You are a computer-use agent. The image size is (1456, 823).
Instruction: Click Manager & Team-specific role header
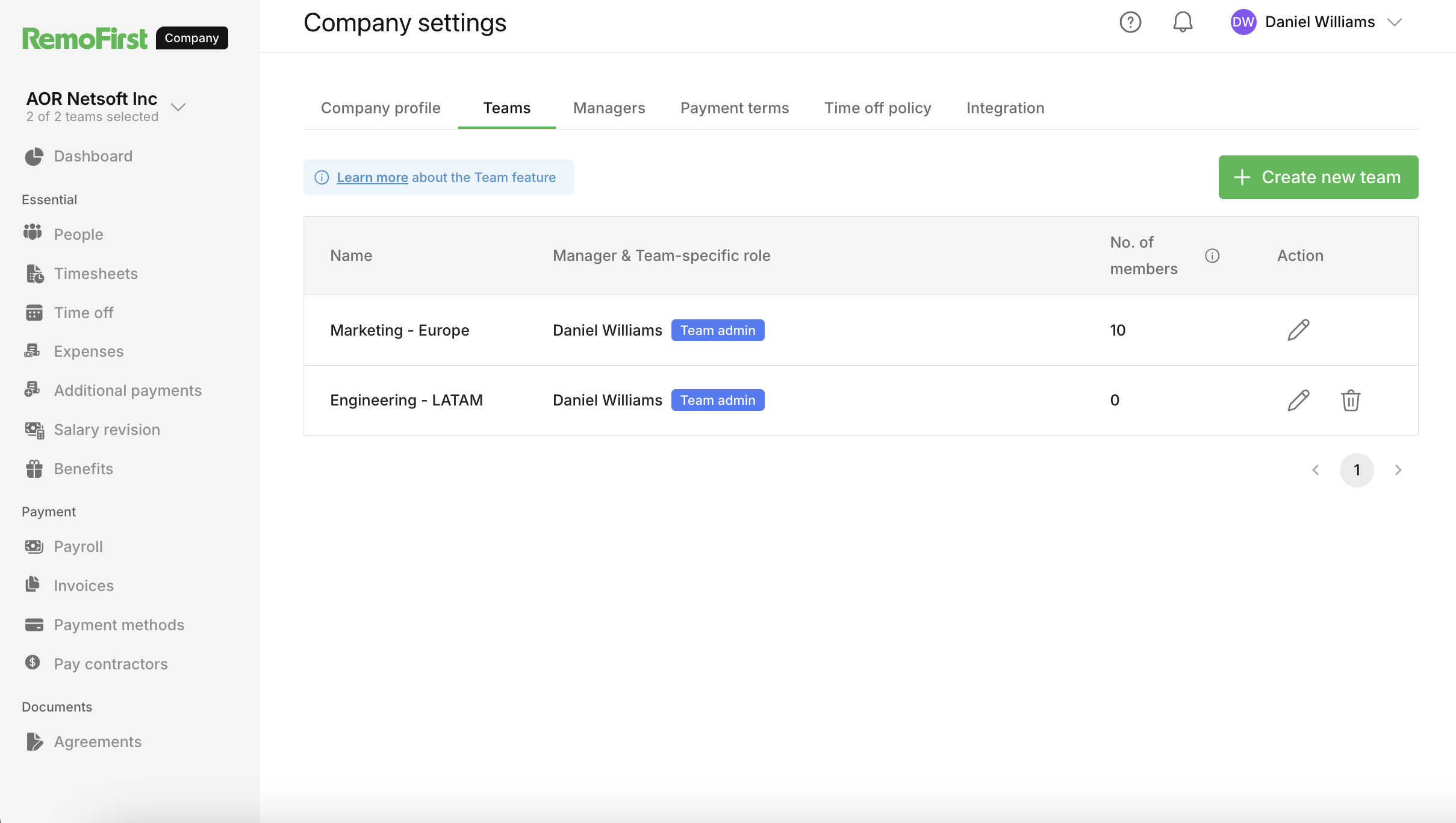[x=662, y=255]
